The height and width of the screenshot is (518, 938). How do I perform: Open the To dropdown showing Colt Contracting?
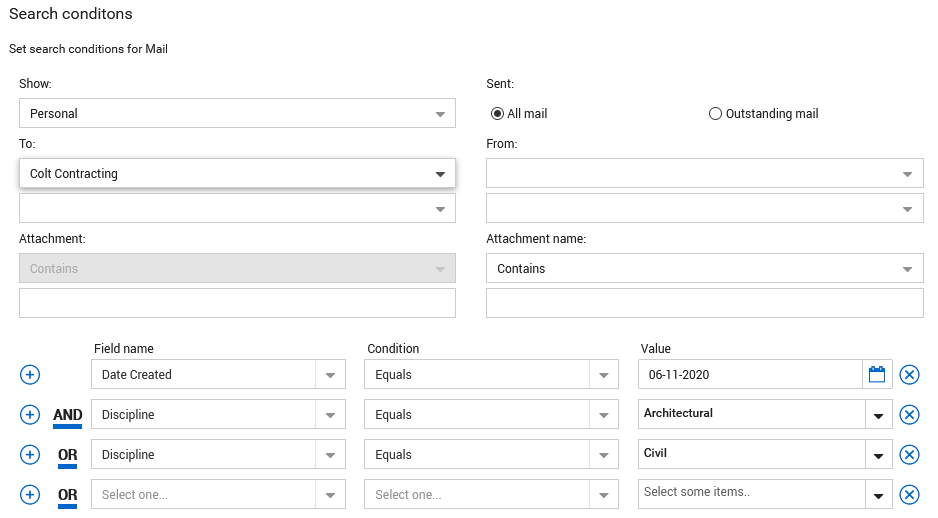[237, 173]
